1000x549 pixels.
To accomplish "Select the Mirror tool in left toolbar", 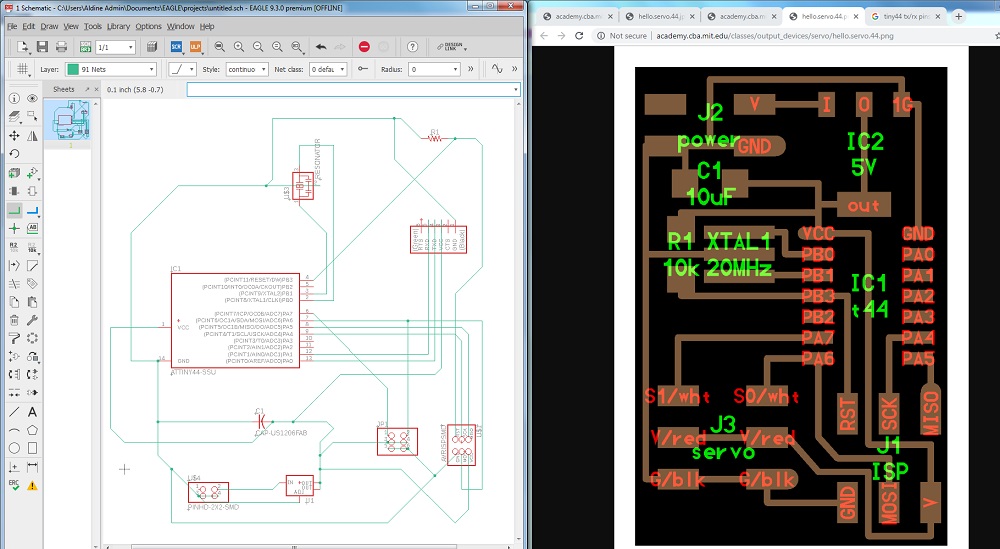I will 33,136.
